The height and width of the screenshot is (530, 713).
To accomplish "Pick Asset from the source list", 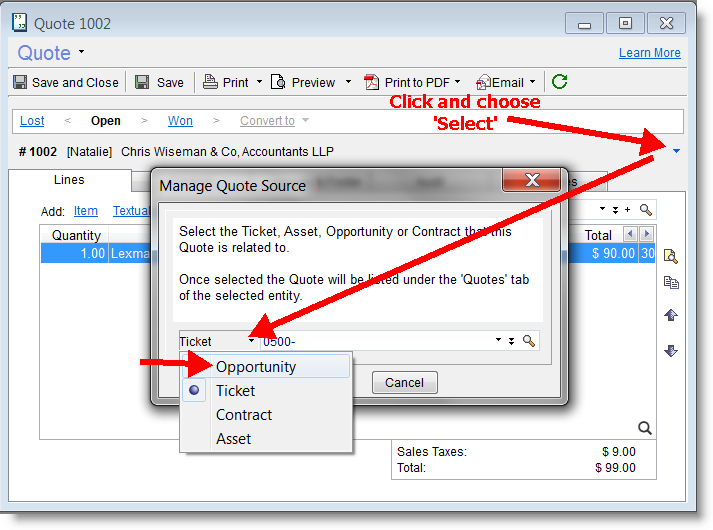I will pos(233,439).
